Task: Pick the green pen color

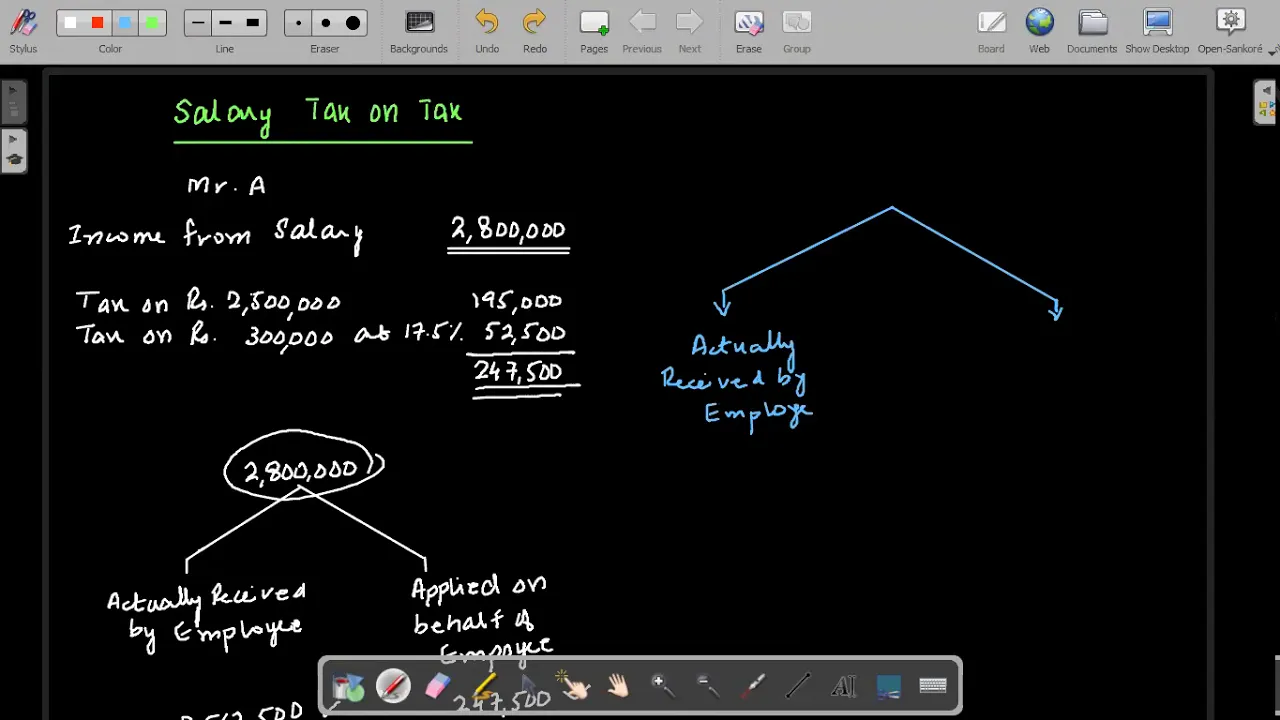Action: coord(151,23)
